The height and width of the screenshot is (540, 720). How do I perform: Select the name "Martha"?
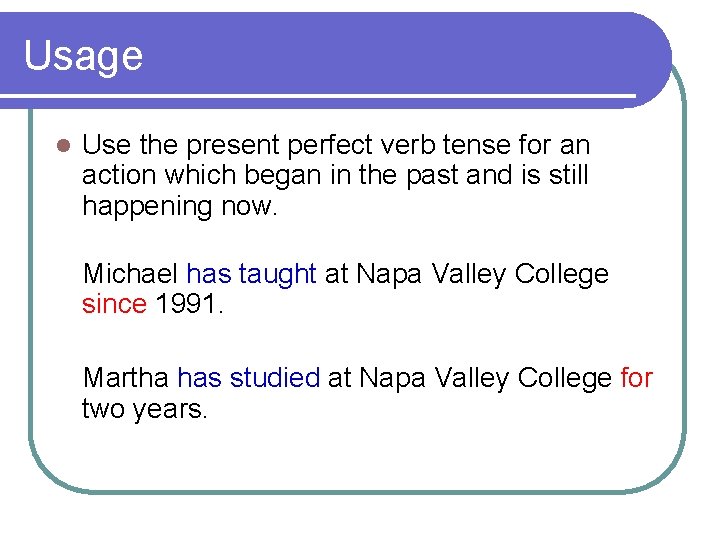(x=126, y=378)
